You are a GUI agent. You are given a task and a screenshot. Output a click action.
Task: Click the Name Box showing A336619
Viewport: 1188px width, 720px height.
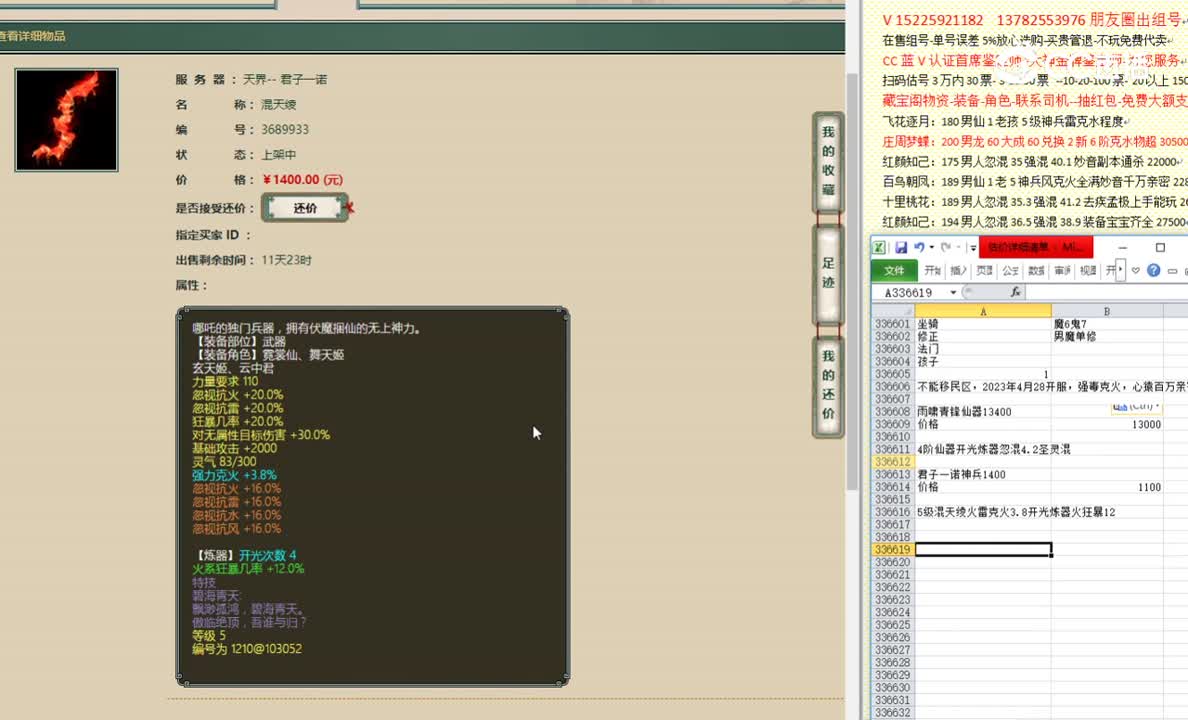(x=909, y=293)
